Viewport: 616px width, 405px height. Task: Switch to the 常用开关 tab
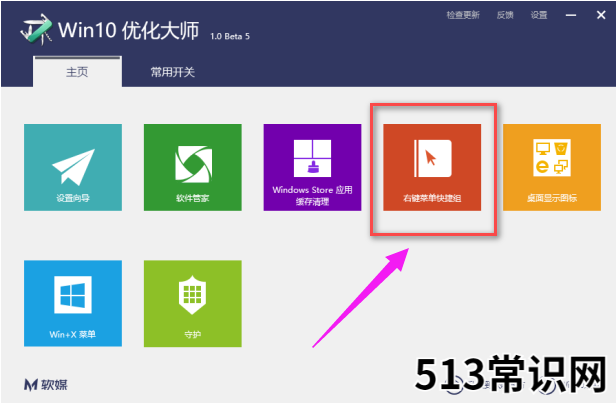coord(172,72)
